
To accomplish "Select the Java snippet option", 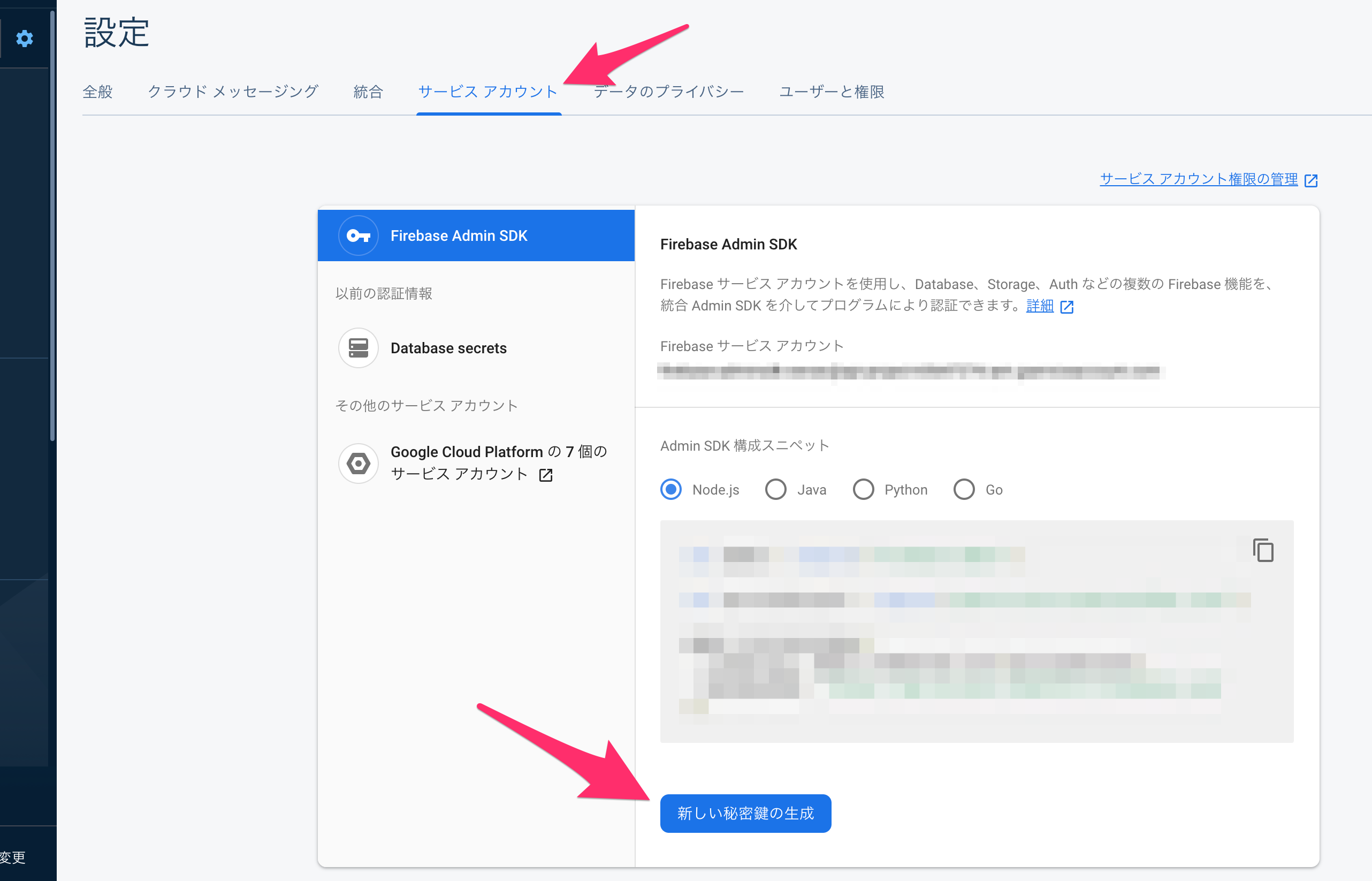I will (x=775, y=490).
